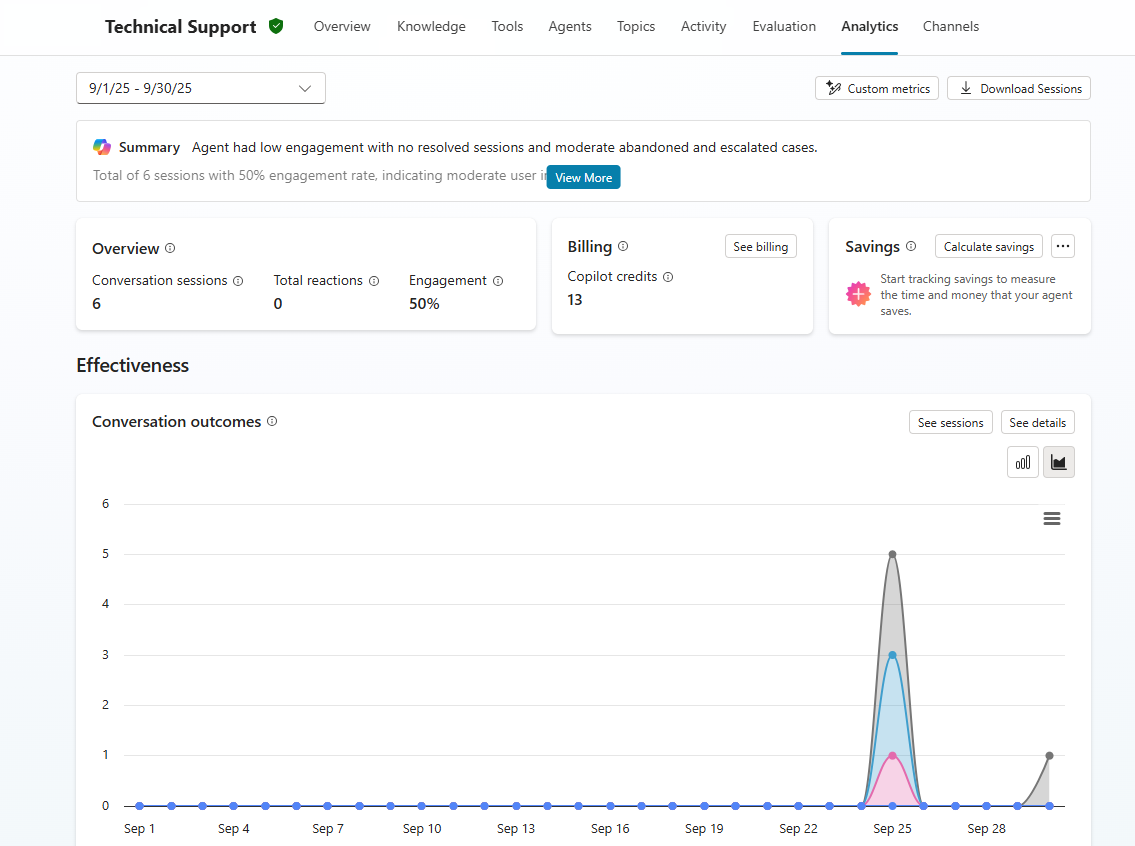
Task: Click the pink data point at 1
Action: 893,756
